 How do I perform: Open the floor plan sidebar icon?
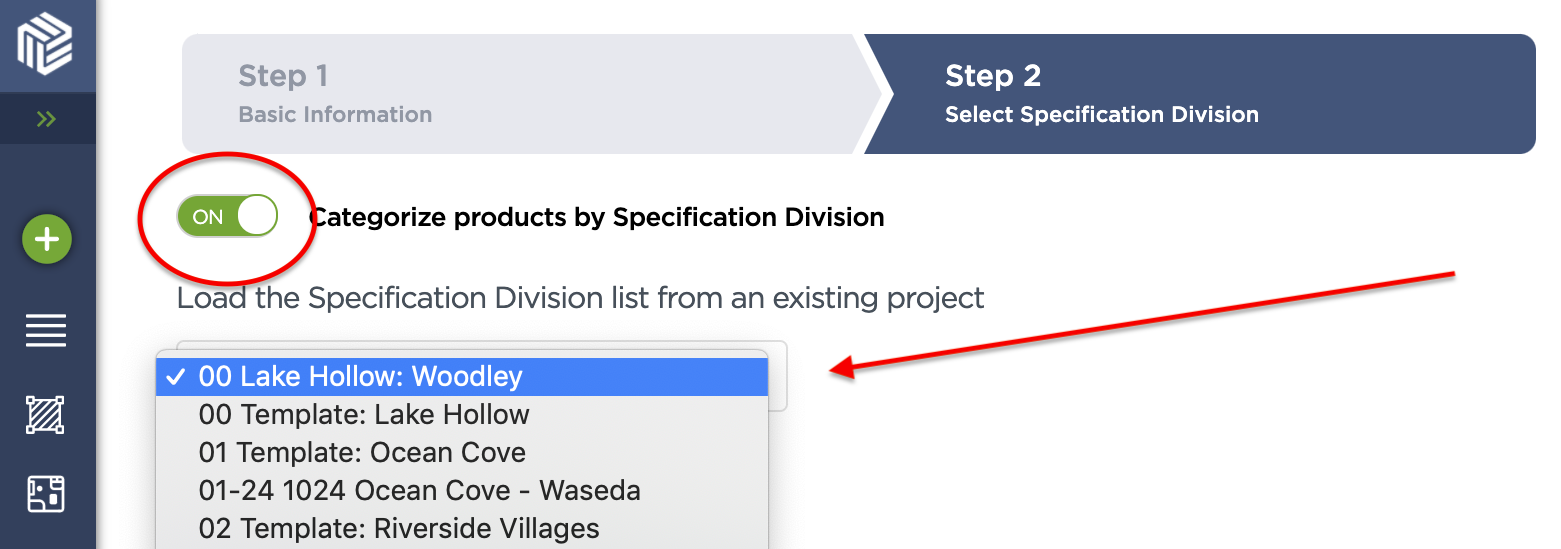[46, 494]
